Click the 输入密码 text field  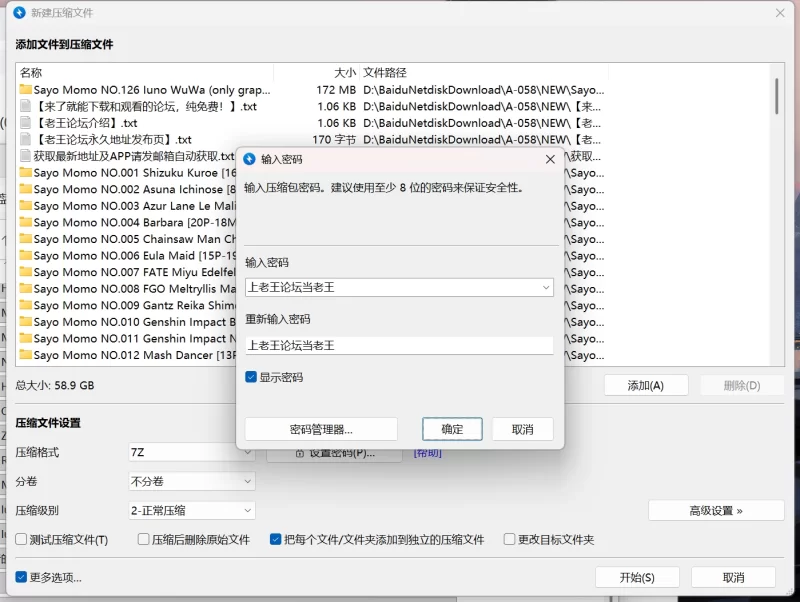(x=399, y=288)
